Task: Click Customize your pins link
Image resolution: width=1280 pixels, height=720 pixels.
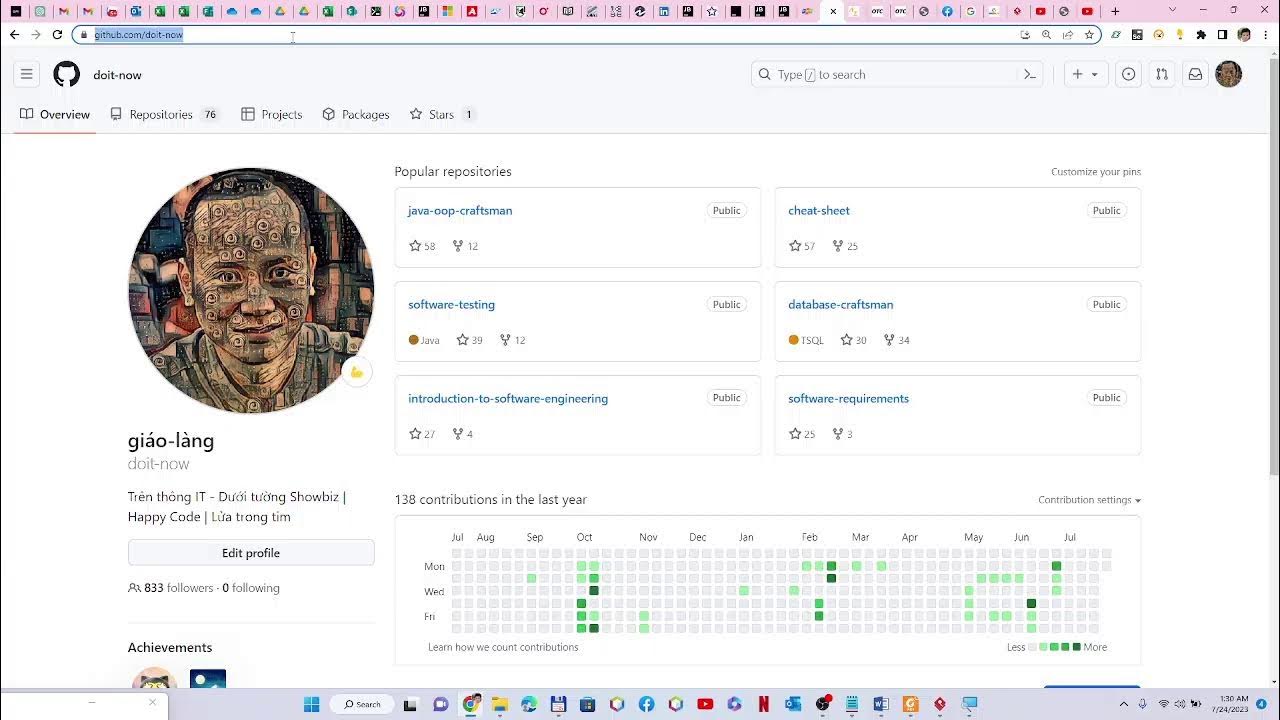Action: [x=1096, y=172]
